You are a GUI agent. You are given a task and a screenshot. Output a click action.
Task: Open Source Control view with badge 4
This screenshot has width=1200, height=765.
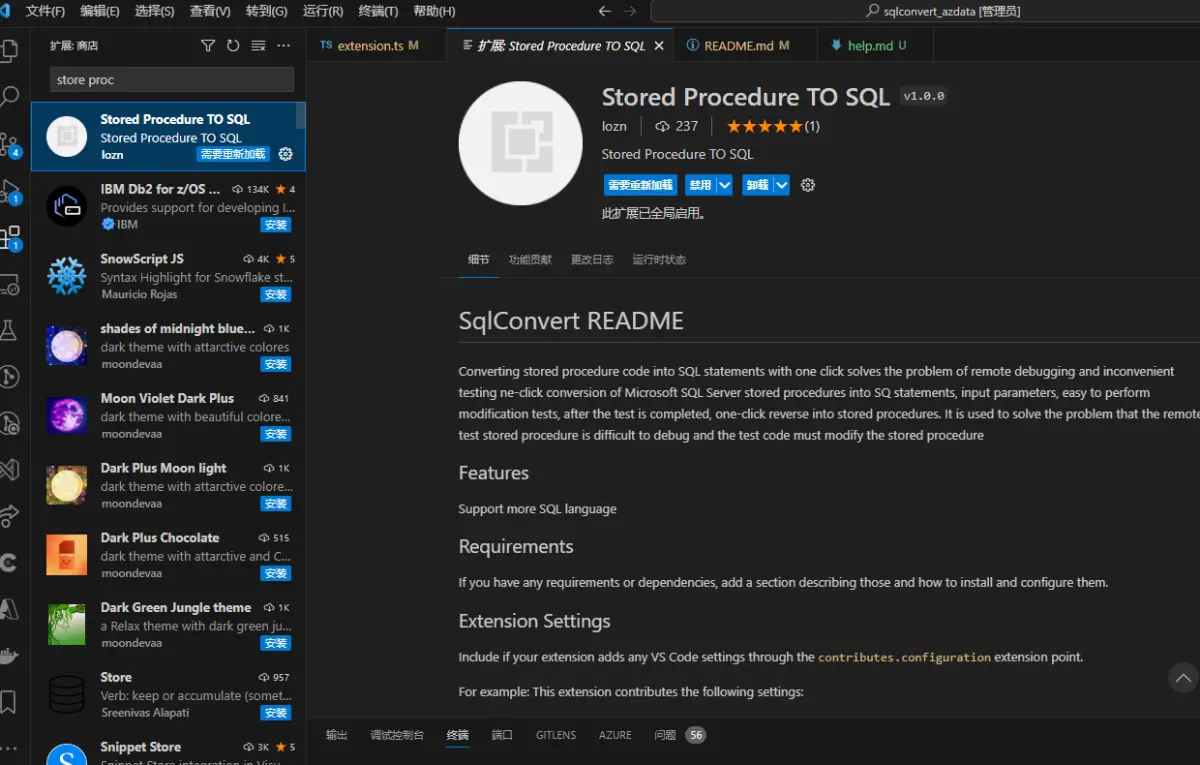(x=9, y=144)
